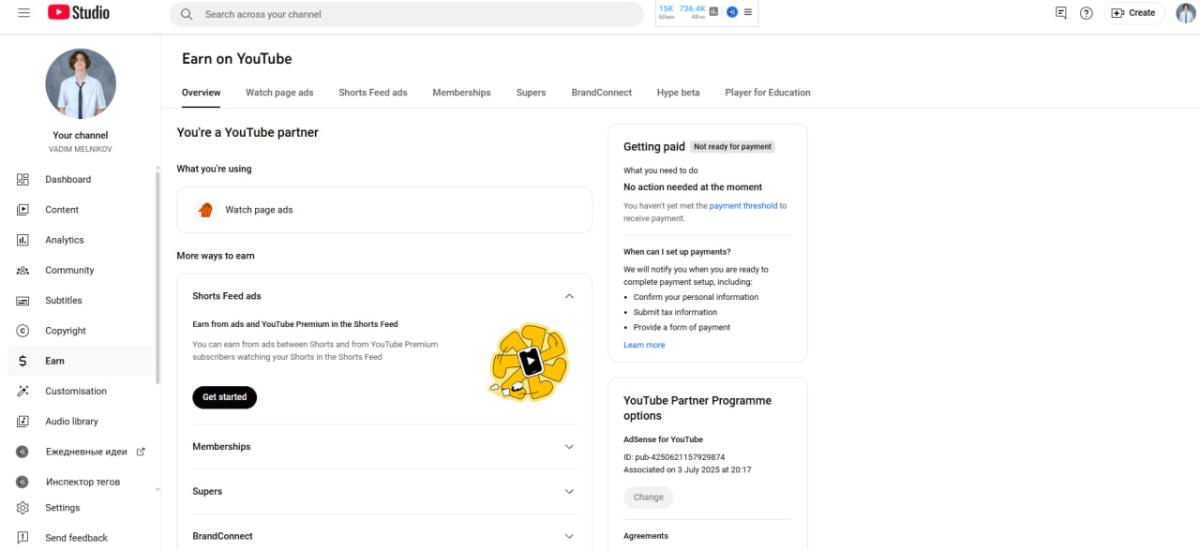Screen dimensions: 1200x550
Task: Switch to the Watch page ads tab
Action: point(279,93)
